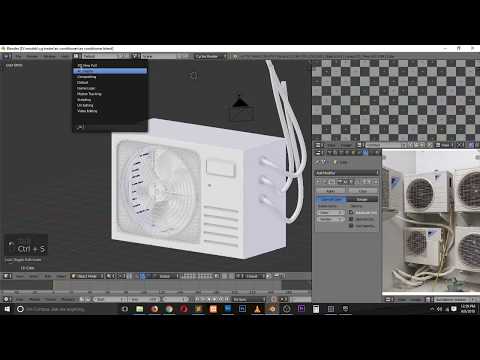This screenshot has width=480, height=360.
Task: Toggle the Optimal Display checkbox
Action: [351, 219]
